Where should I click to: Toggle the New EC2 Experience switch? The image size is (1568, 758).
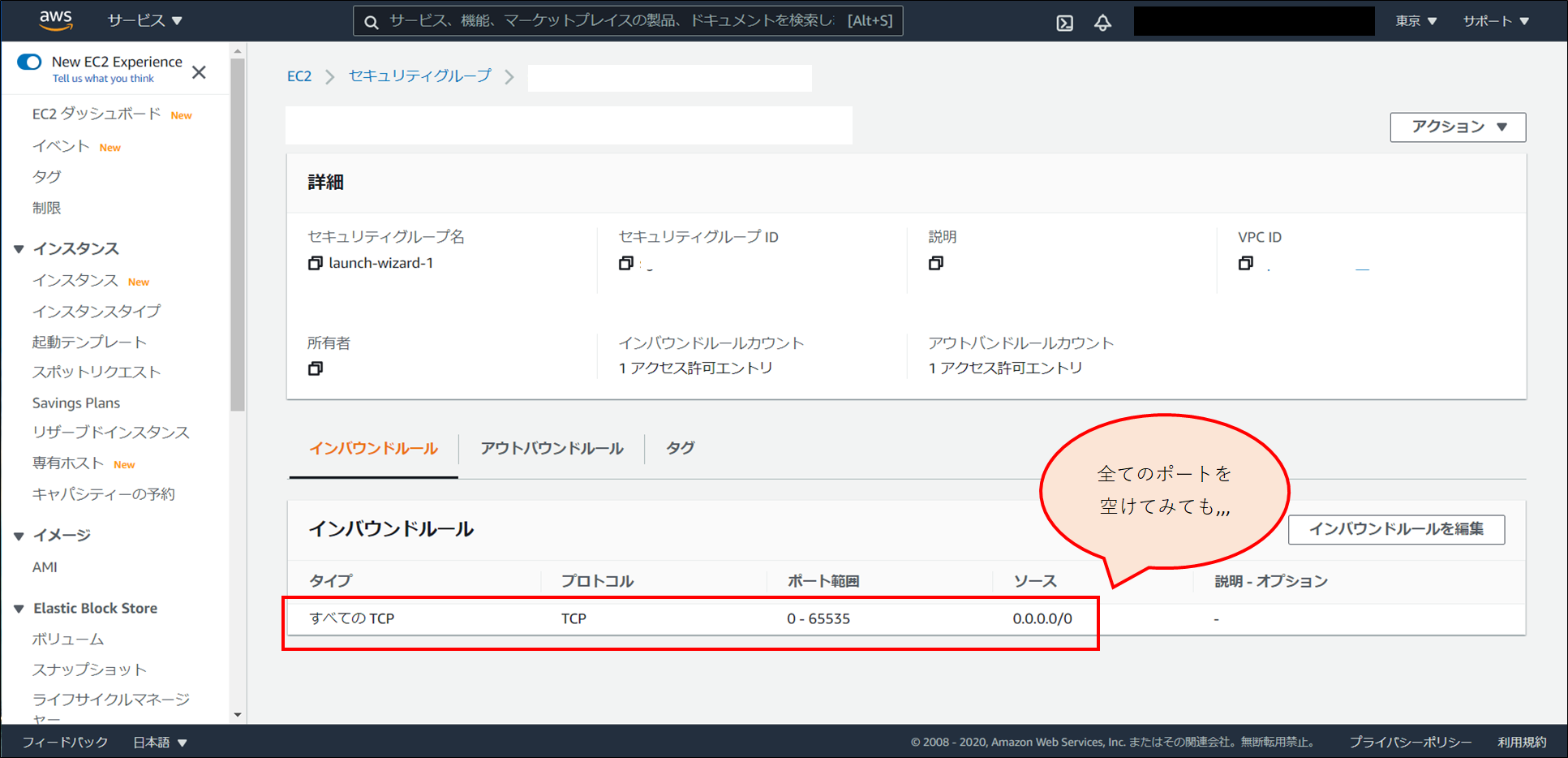click(29, 62)
